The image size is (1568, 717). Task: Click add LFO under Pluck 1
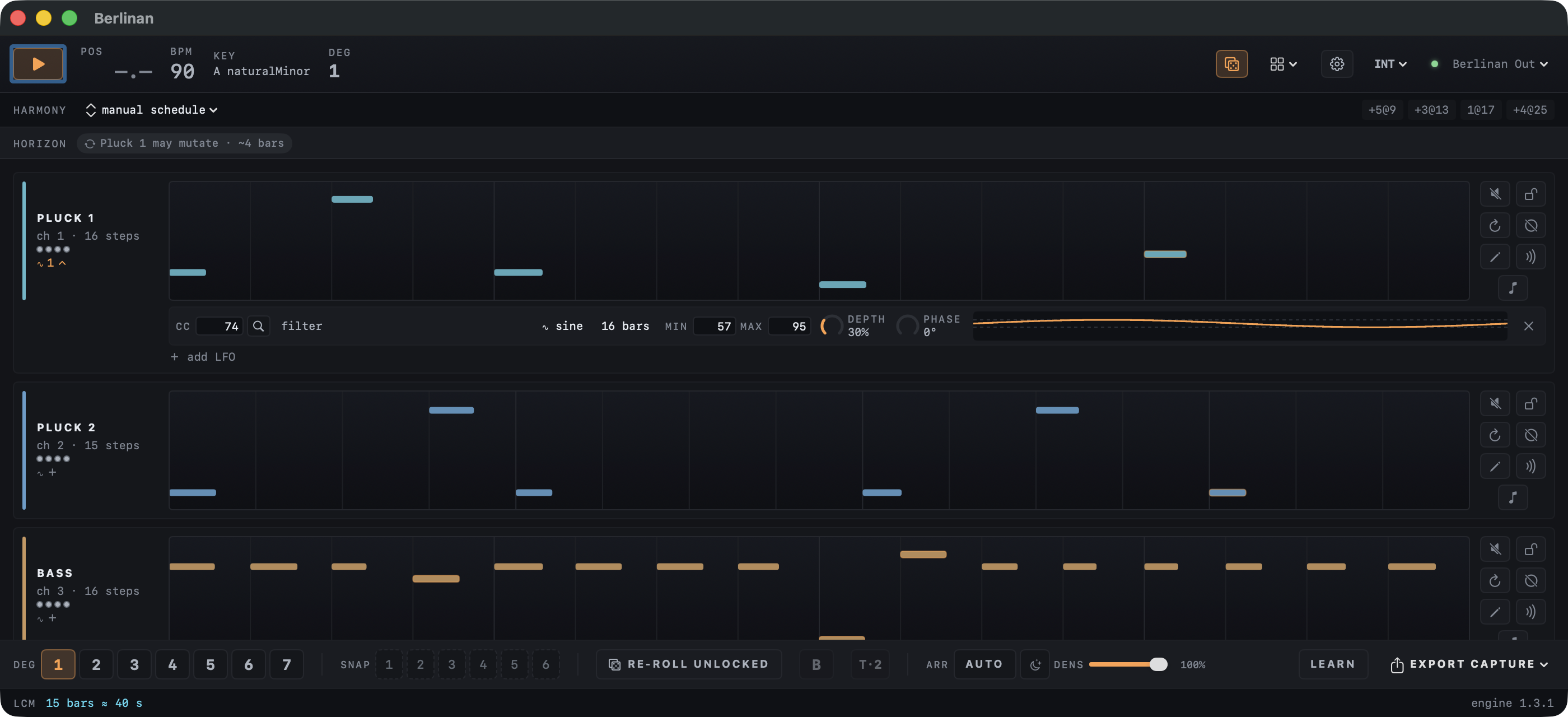point(203,357)
